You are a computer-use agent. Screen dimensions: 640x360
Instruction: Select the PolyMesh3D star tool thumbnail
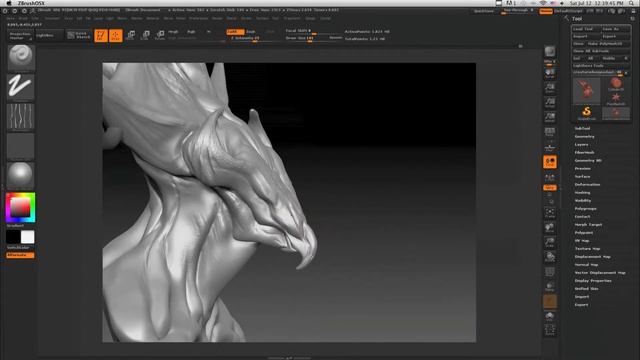pos(616,98)
